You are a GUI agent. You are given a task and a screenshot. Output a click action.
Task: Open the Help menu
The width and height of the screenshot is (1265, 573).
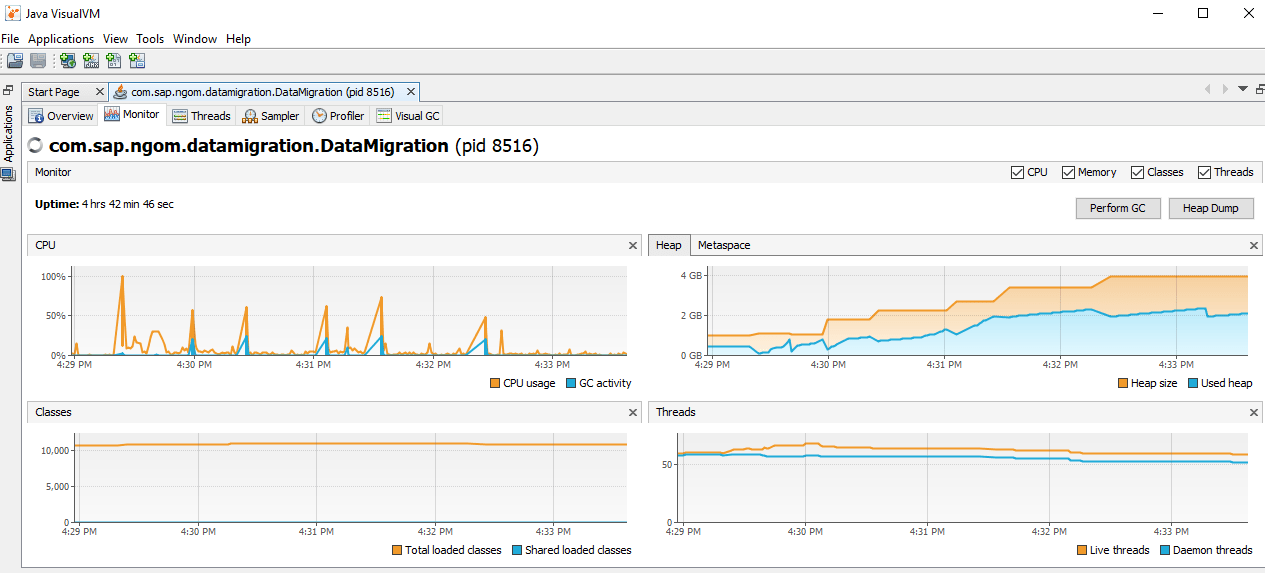(238, 39)
